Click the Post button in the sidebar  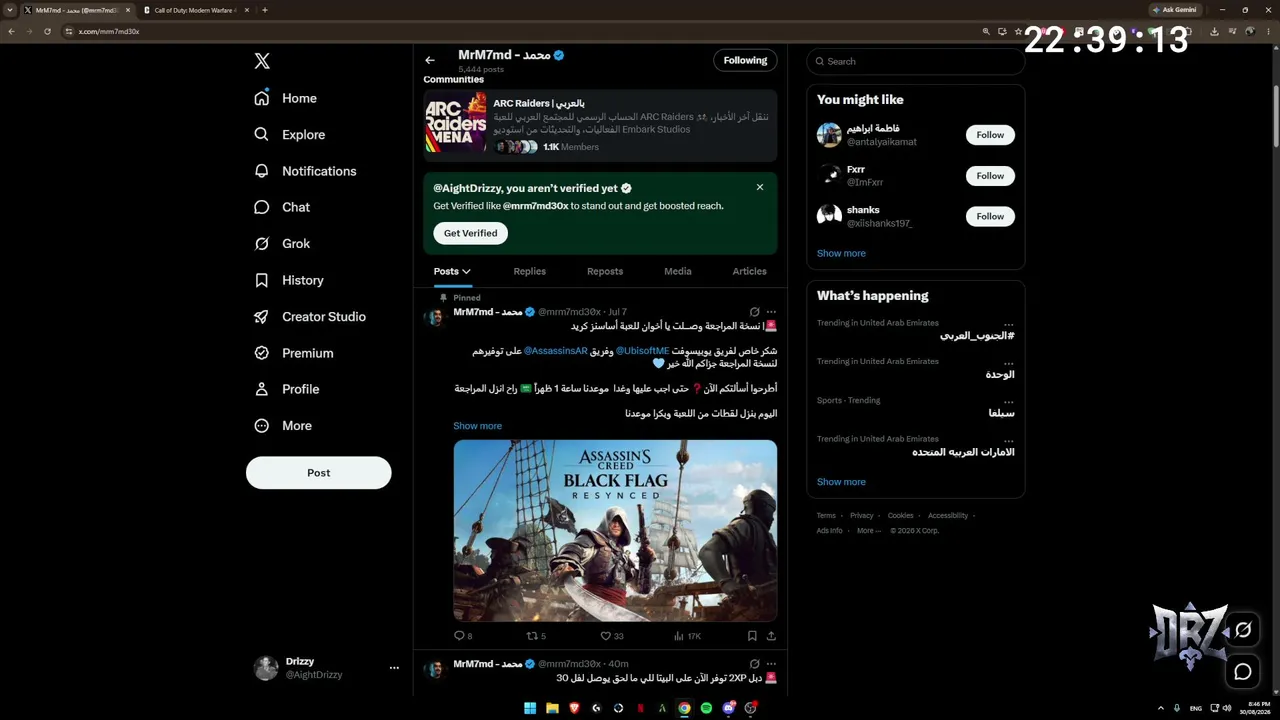click(319, 473)
